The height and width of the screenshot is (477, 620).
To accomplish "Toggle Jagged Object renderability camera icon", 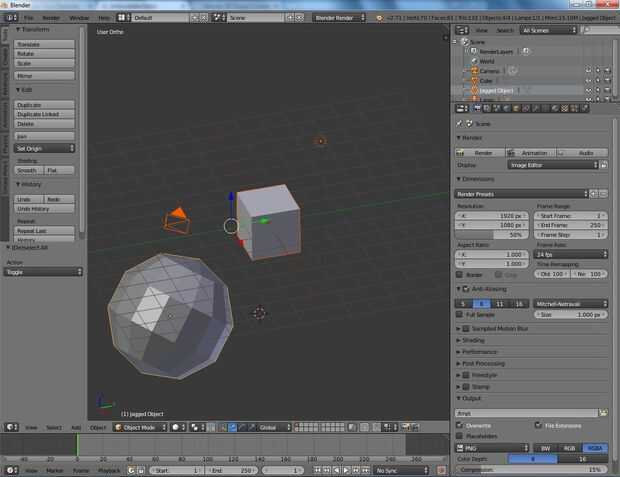I will pyautogui.click(x=607, y=91).
